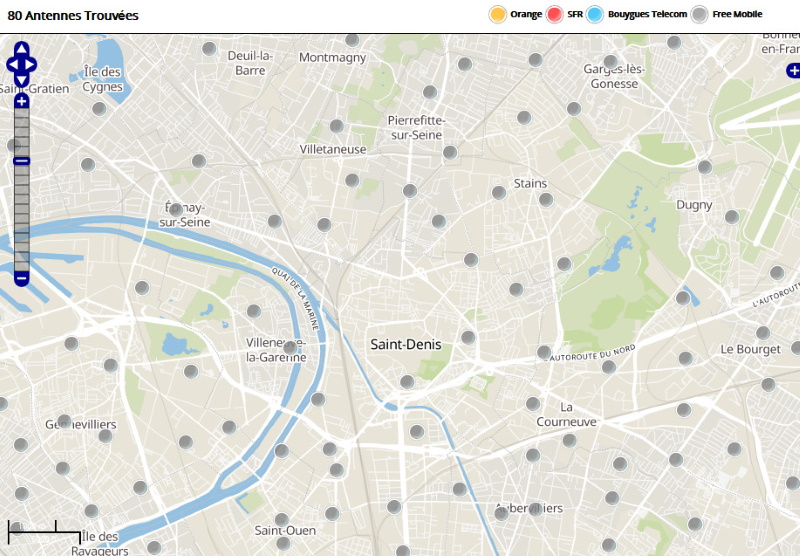Click the antenna marker below the Île des Cygnes label
This screenshot has width=800, height=556.
coord(99,108)
